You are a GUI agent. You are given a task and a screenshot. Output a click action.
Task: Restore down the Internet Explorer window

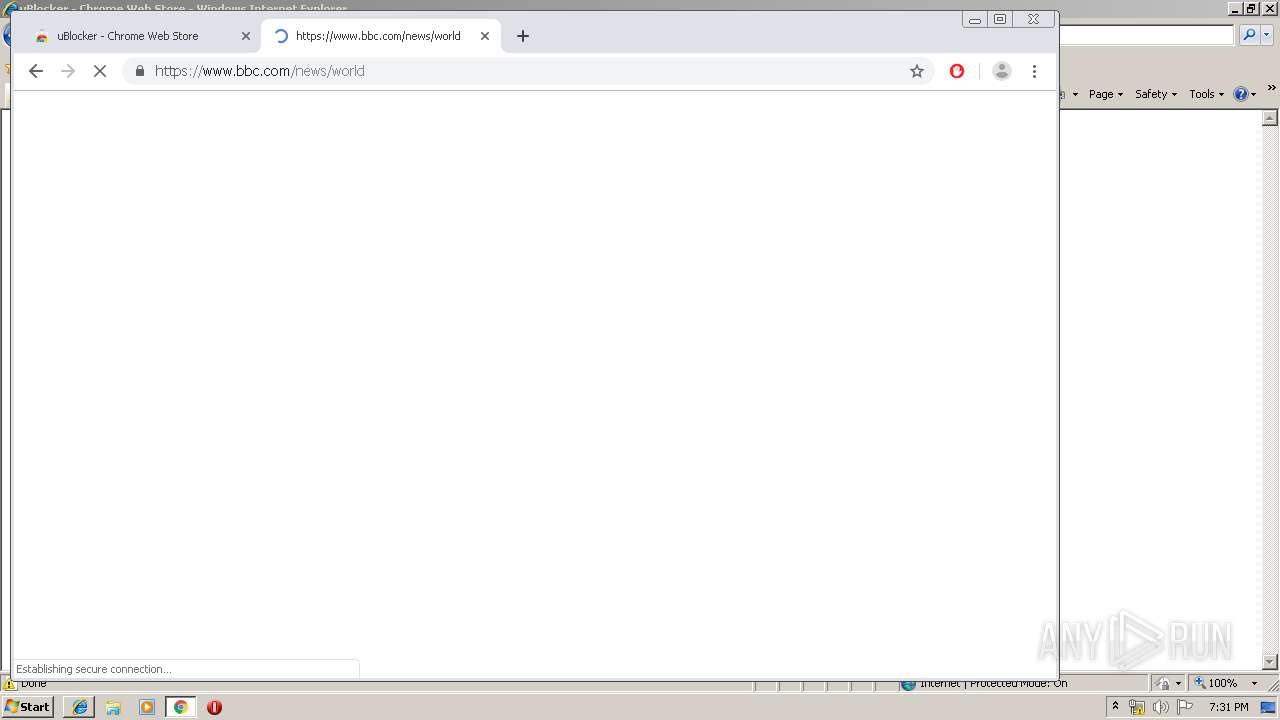tap(1251, 8)
